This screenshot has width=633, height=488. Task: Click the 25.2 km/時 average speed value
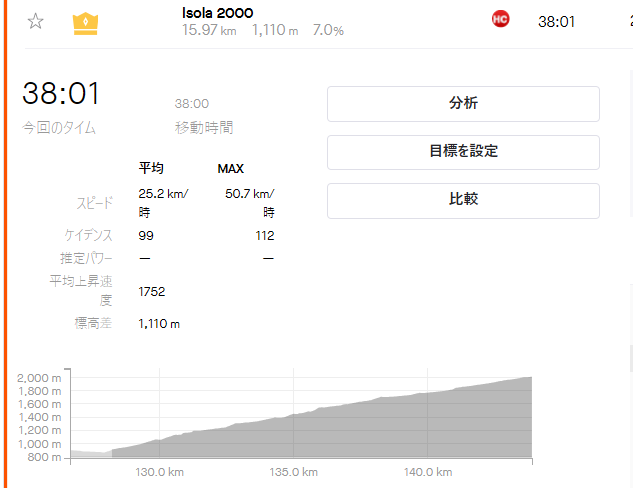tap(163, 201)
